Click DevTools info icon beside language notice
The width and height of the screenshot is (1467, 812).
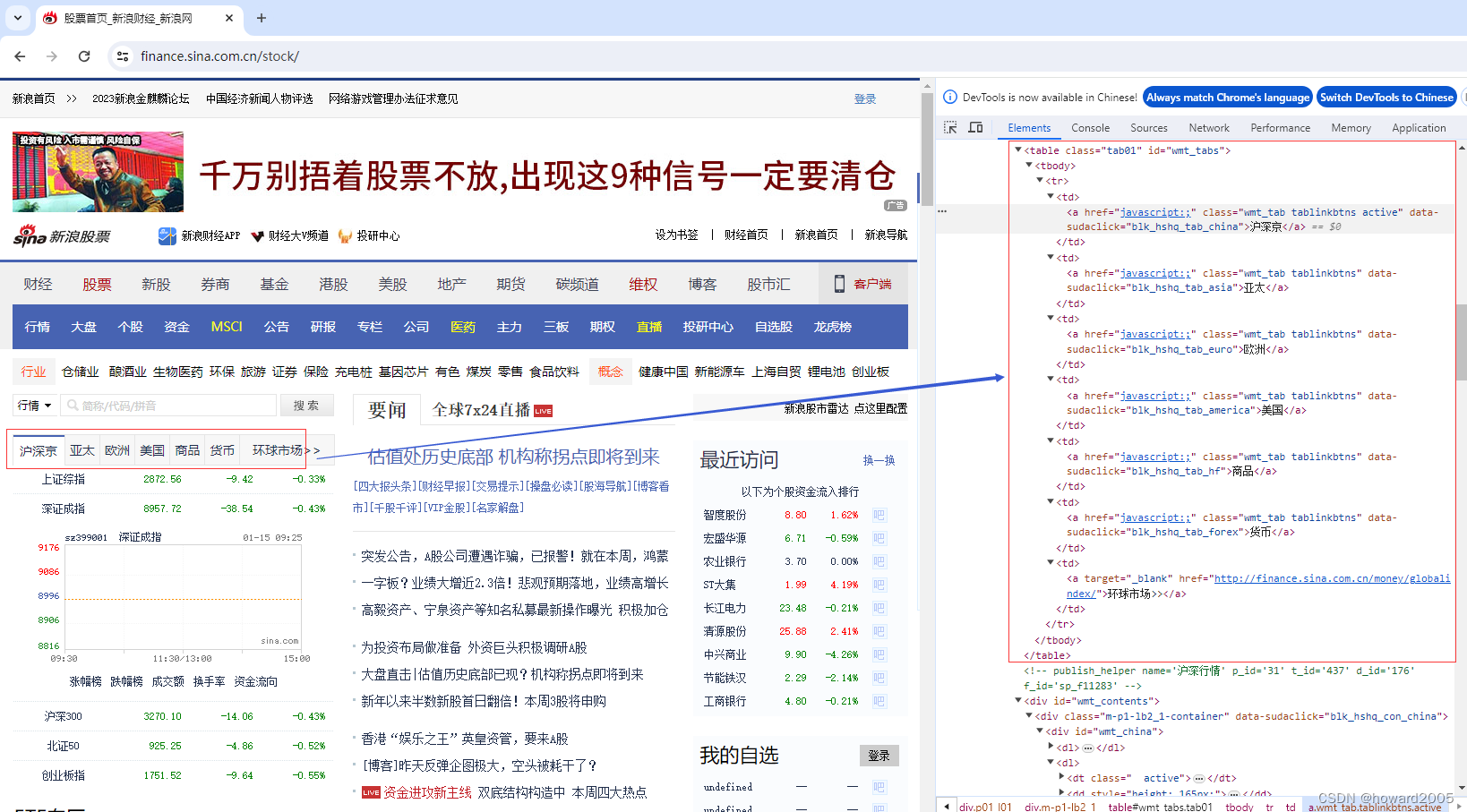click(x=950, y=98)
